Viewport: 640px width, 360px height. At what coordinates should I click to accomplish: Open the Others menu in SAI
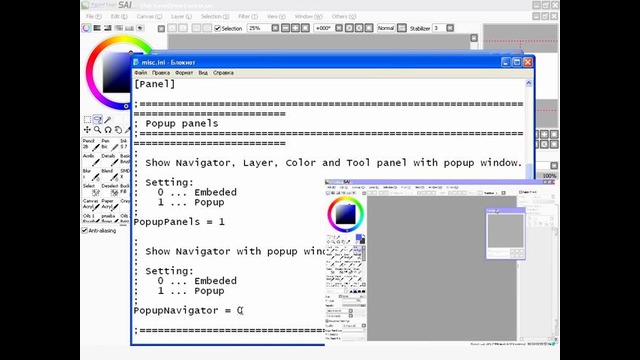pyautogui.click(x=344, y=16)
